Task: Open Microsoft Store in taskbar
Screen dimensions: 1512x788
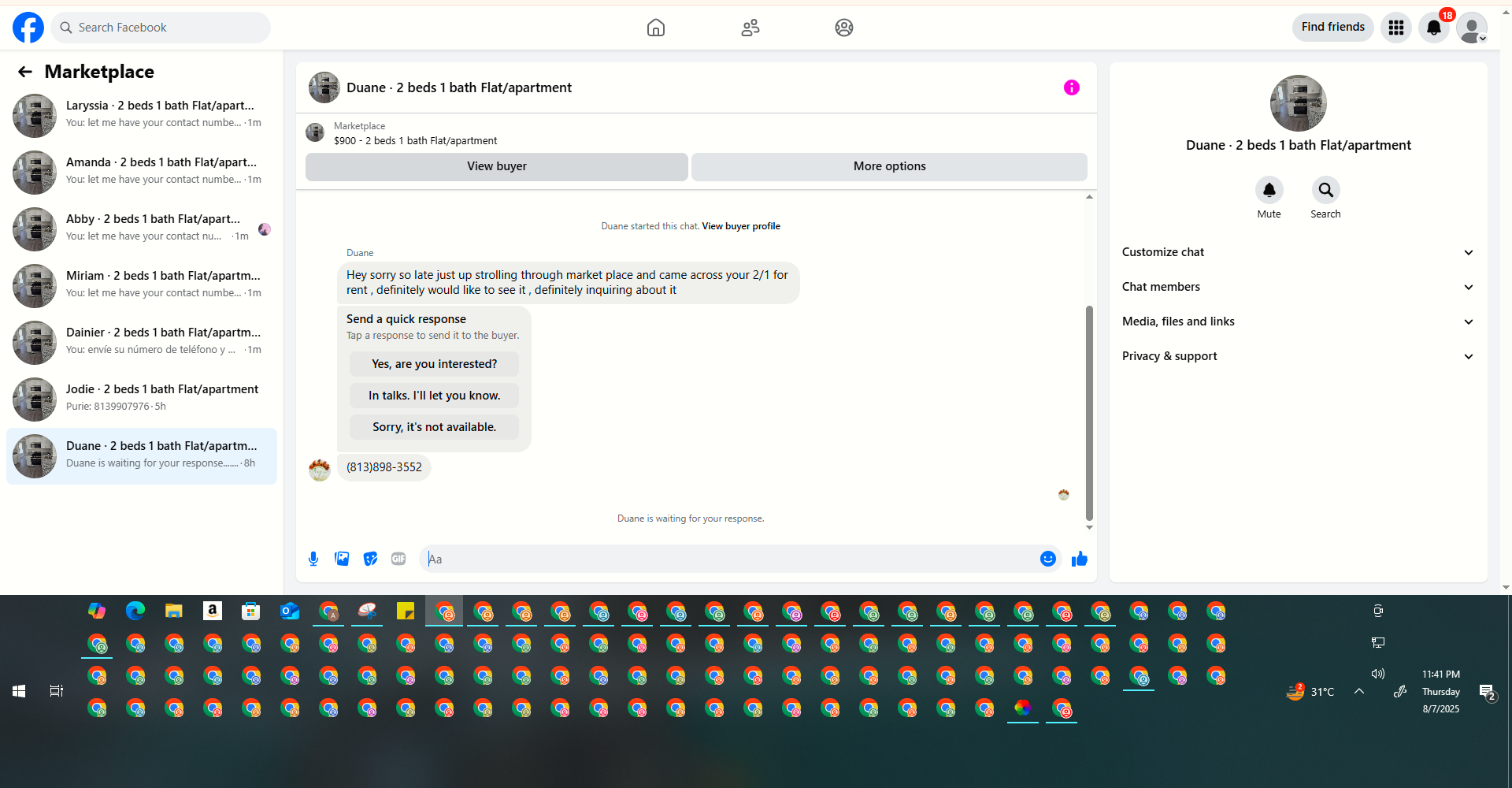Action: [x=250, y=611]
